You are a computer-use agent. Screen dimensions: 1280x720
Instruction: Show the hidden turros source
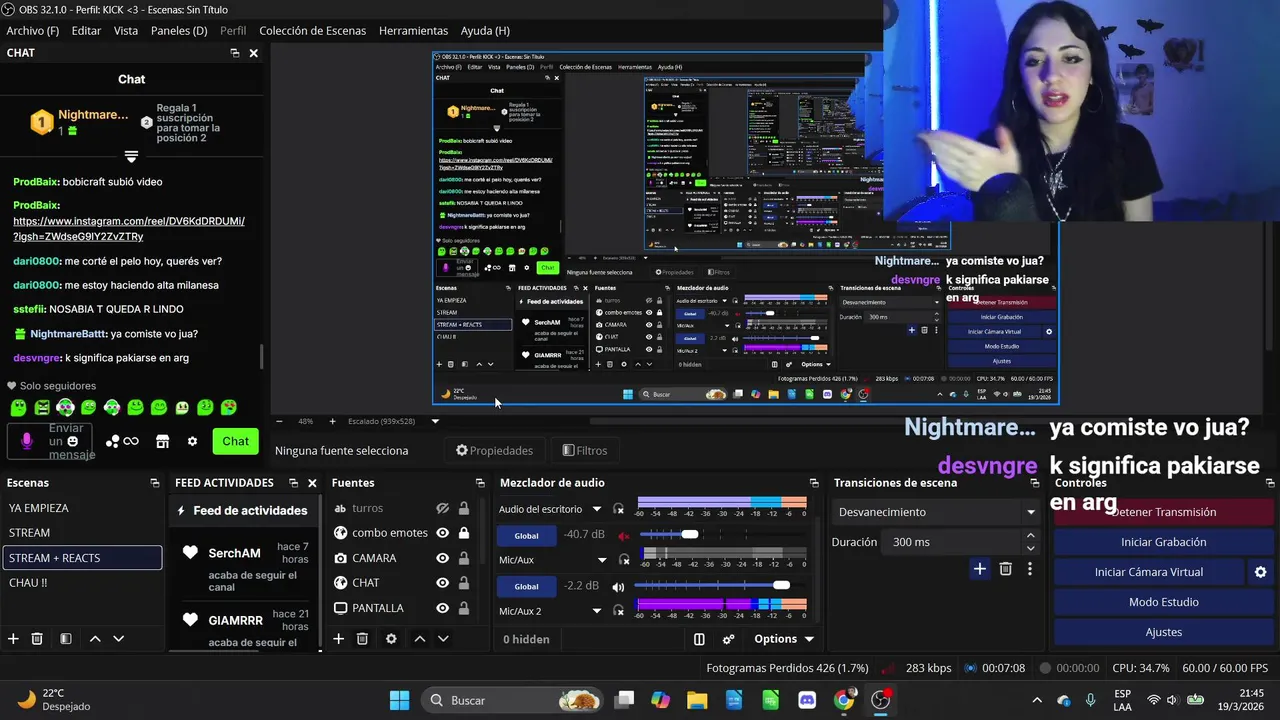[x=442, y=508]
